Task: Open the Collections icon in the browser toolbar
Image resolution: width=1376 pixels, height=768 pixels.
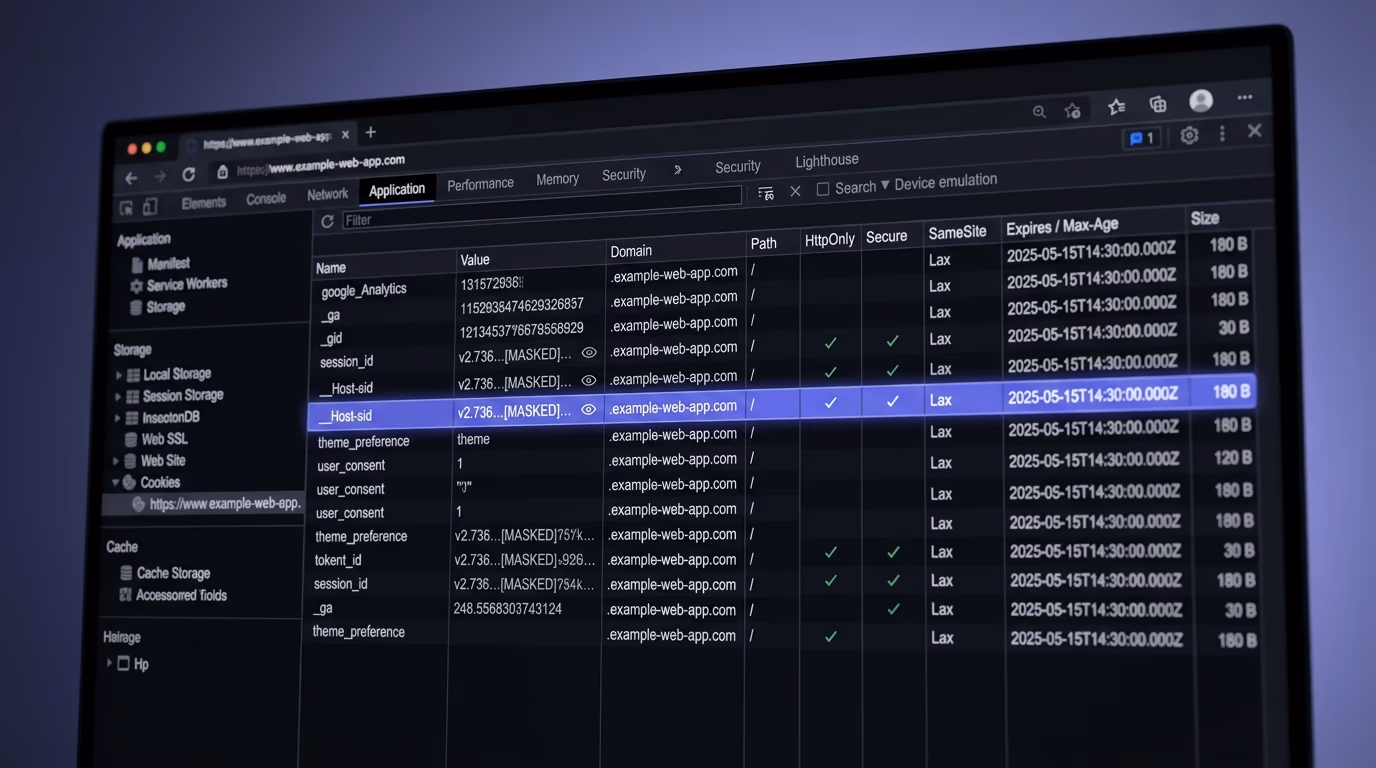Action: (1158, 104)
